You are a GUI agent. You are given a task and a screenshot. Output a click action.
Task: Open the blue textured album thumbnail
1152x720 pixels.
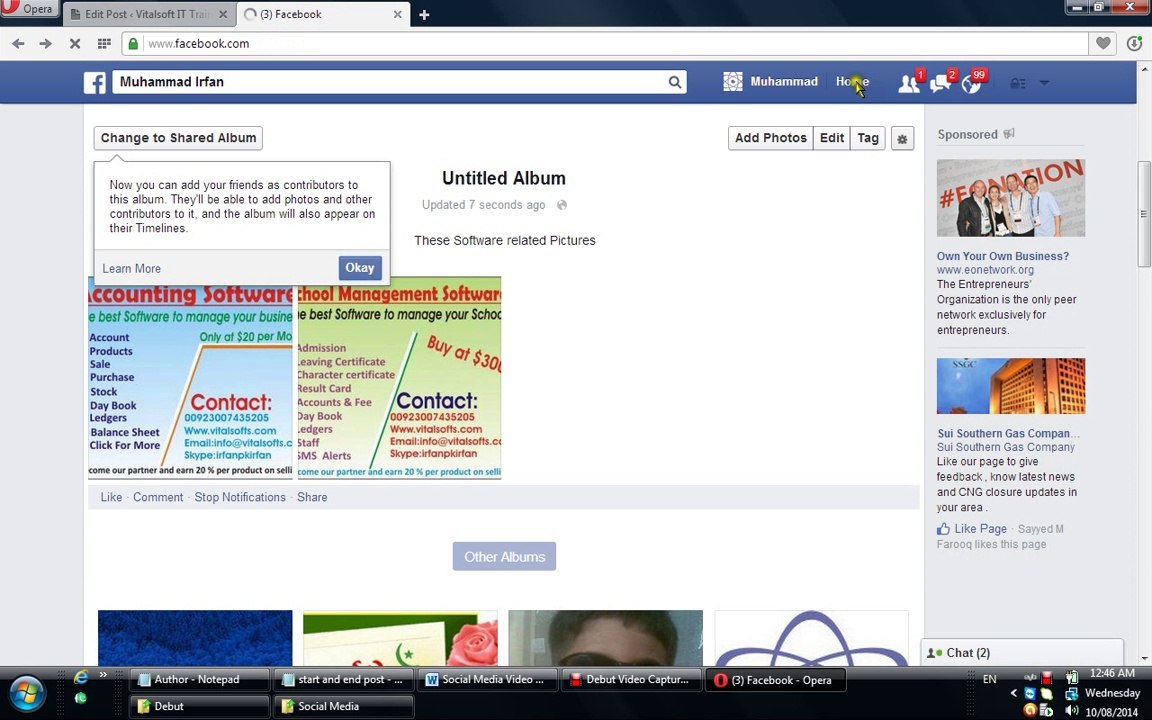195,638
